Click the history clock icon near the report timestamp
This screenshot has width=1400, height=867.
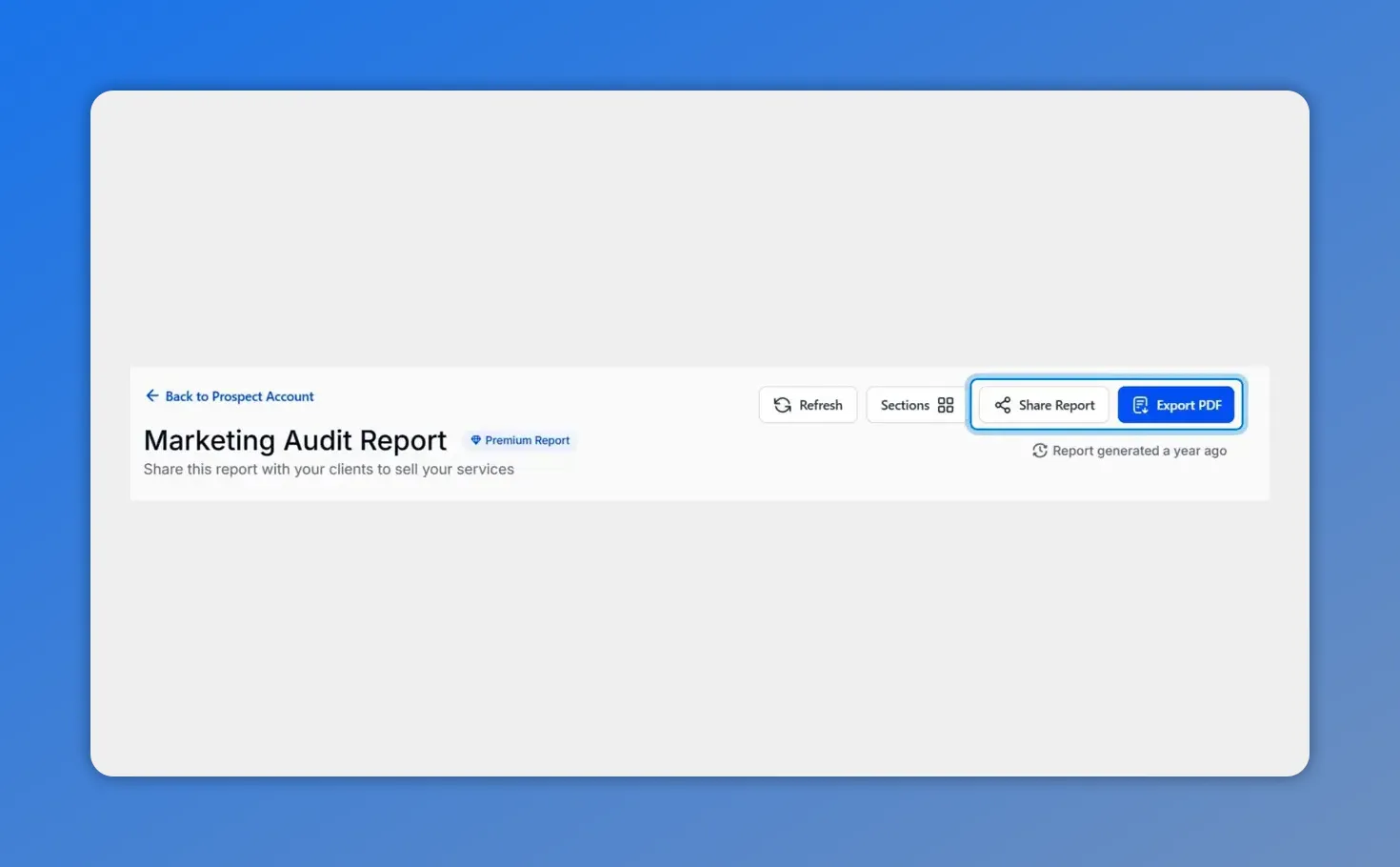click(x=1039, y=451)
